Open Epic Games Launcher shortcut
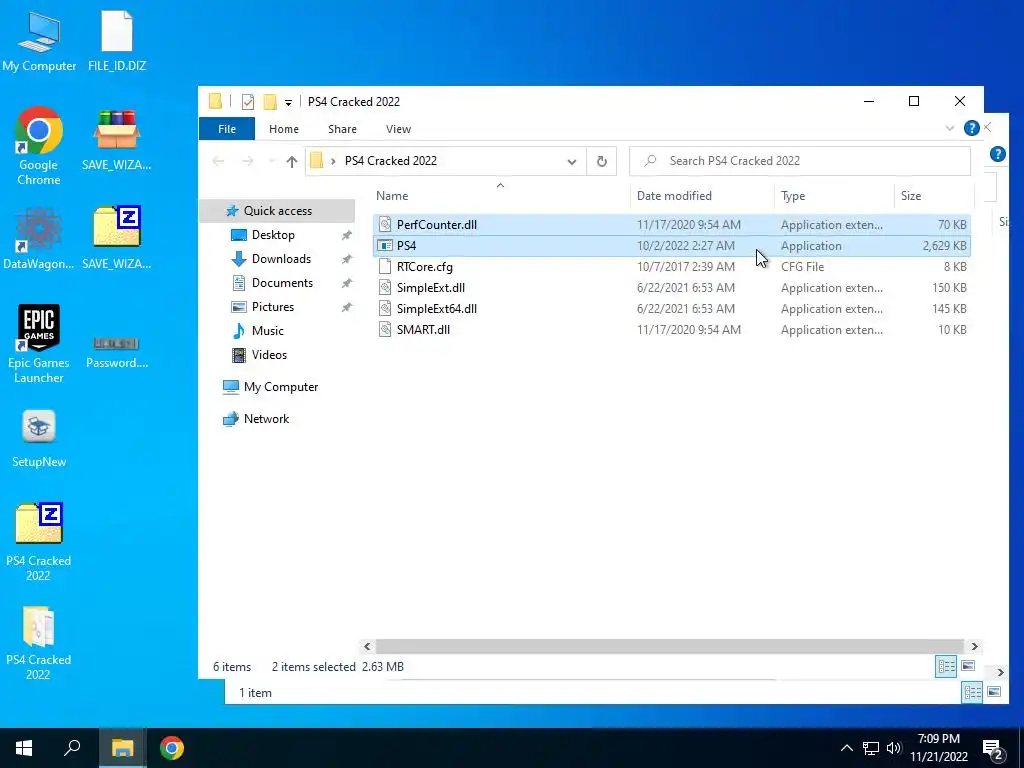Screen dimensions: 1024x768 [39, 344]
